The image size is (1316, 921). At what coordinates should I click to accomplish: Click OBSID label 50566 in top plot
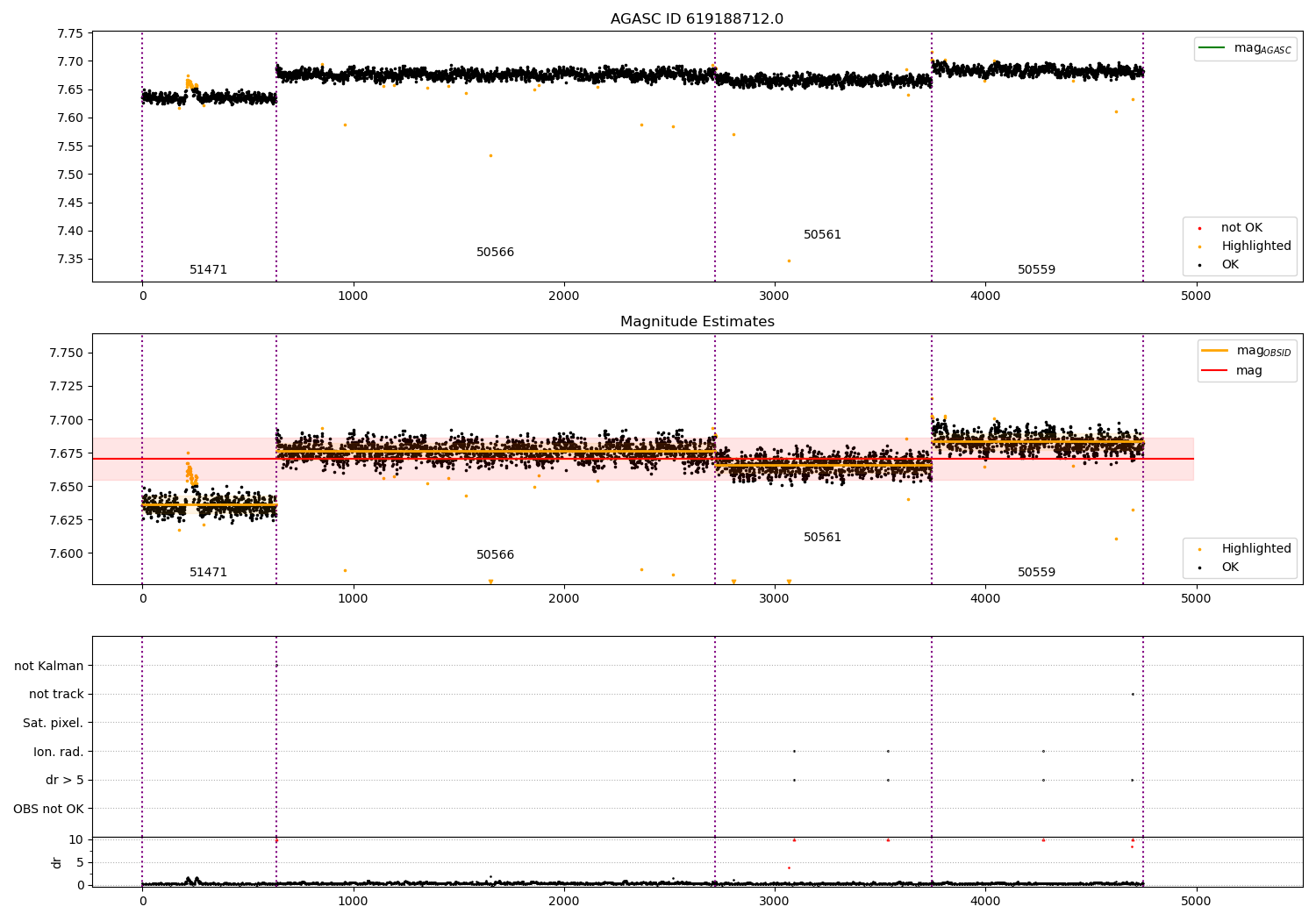point(496,253)
